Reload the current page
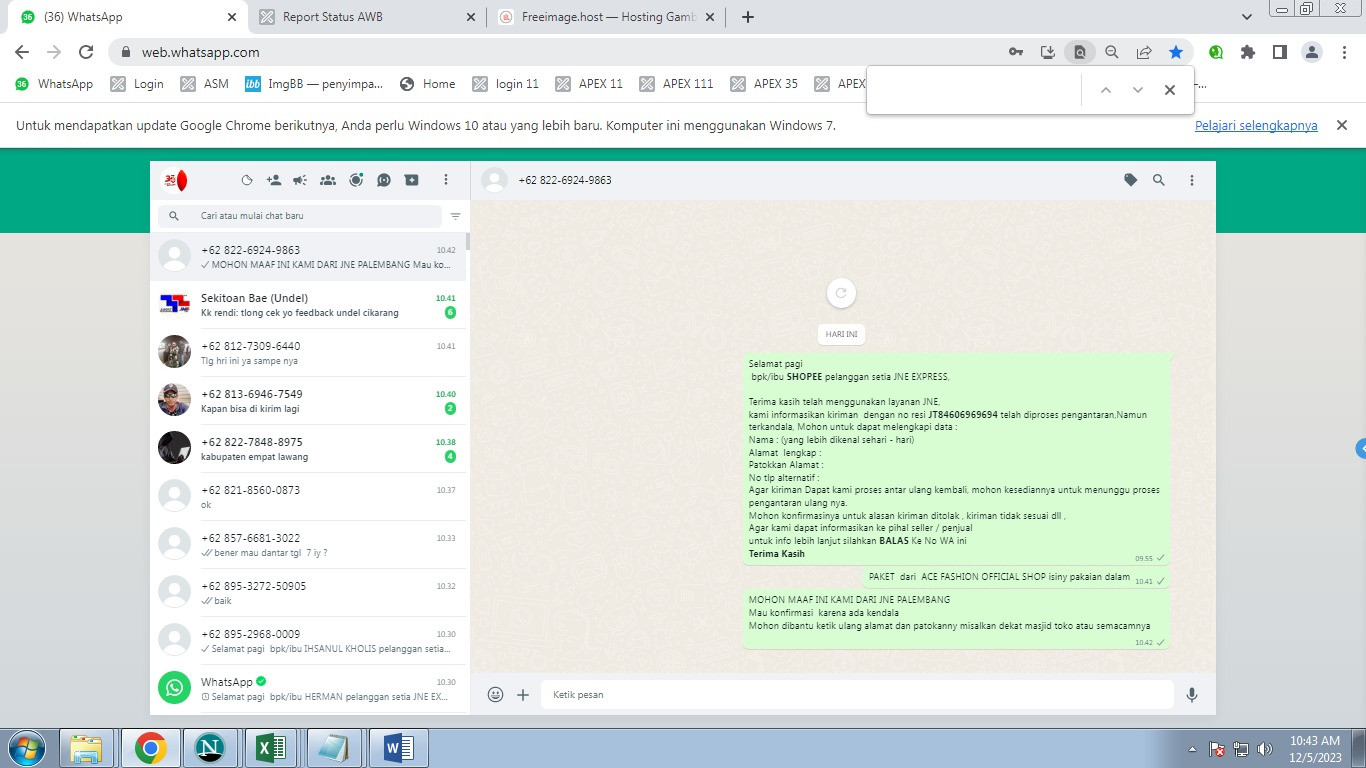This screenshot has width=1366, height=768. tap(86, 52)
